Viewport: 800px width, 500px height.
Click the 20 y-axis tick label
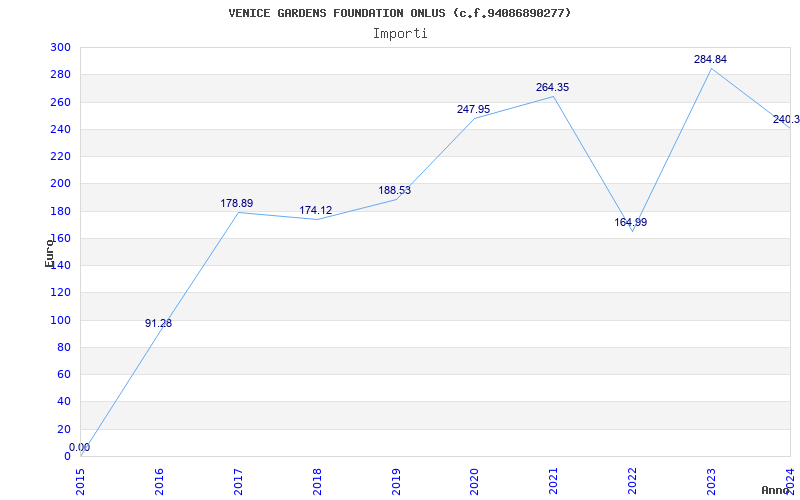(64, 429)
